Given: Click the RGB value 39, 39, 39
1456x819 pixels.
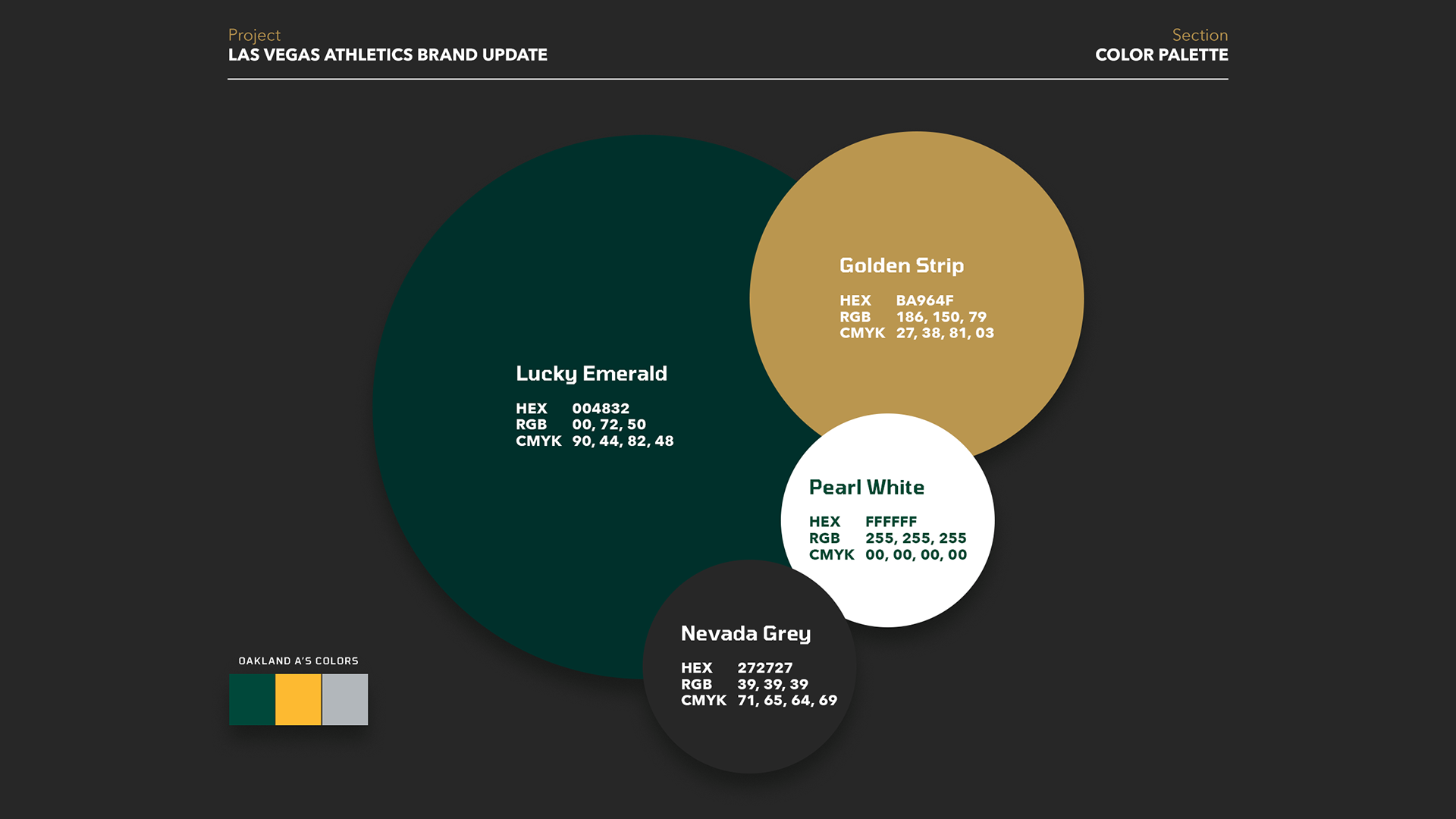Looking at the screenshot, I should point(773,685).
